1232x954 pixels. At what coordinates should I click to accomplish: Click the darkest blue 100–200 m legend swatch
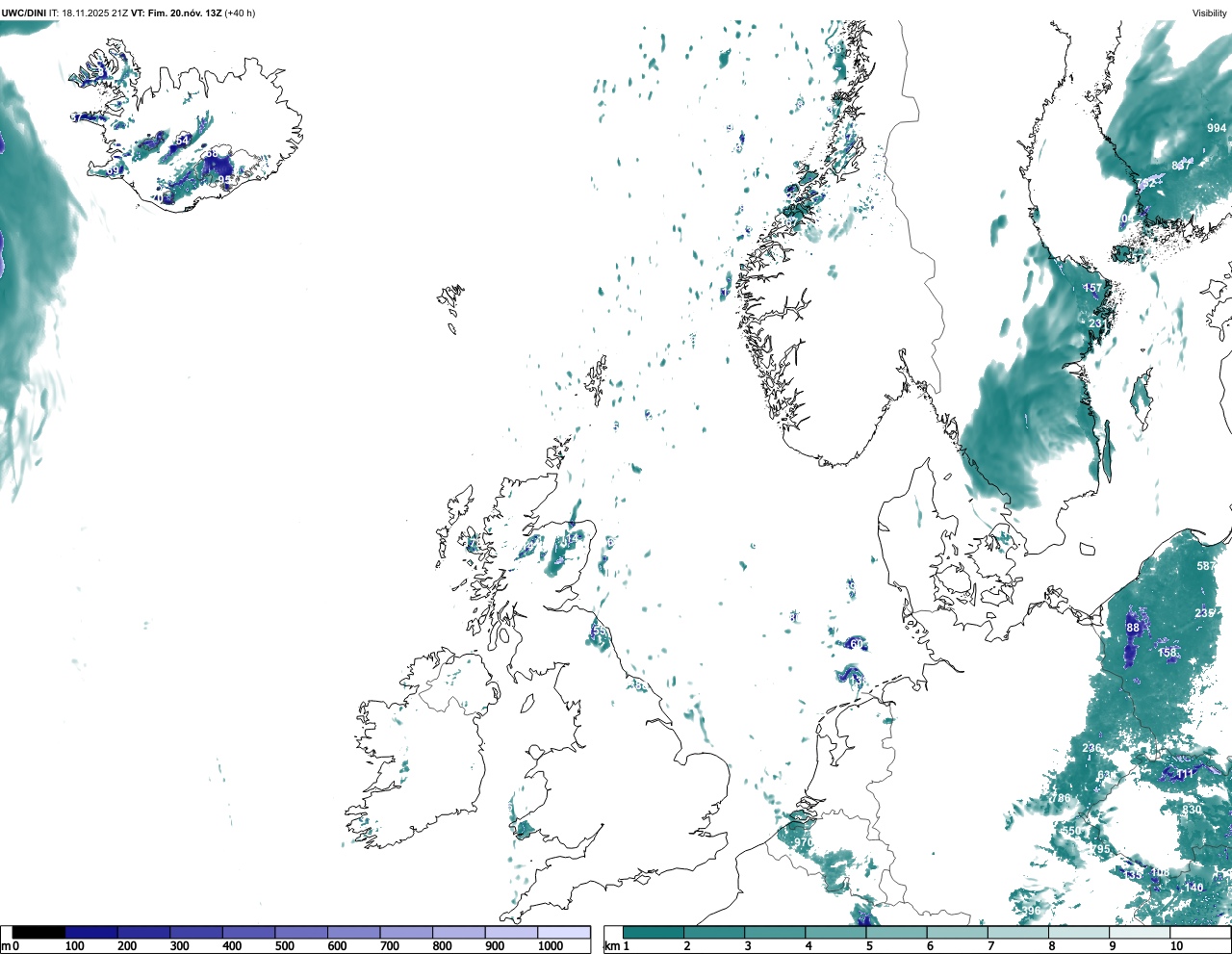(91, 933)
